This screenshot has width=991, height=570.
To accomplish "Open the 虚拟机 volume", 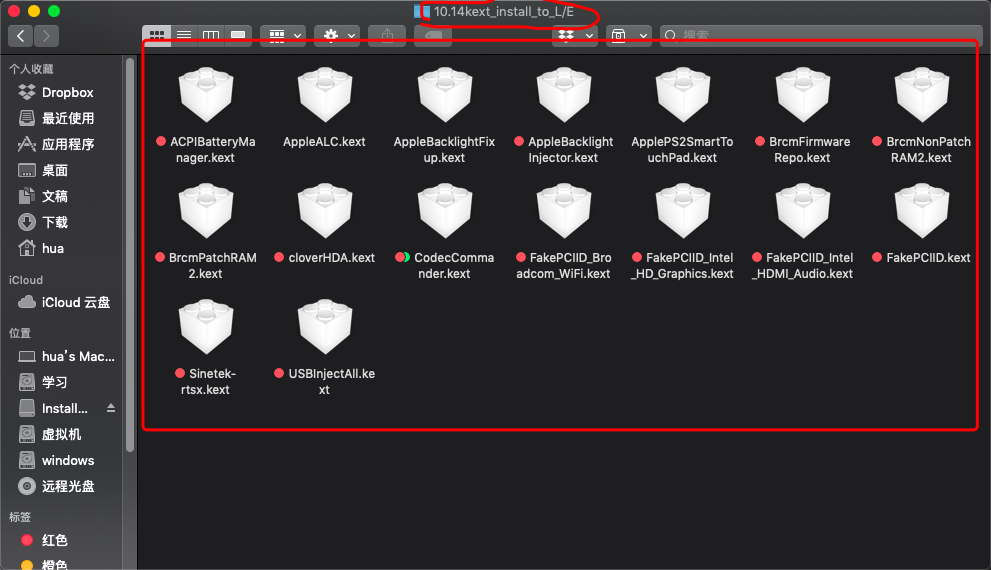I will [61, 434].
